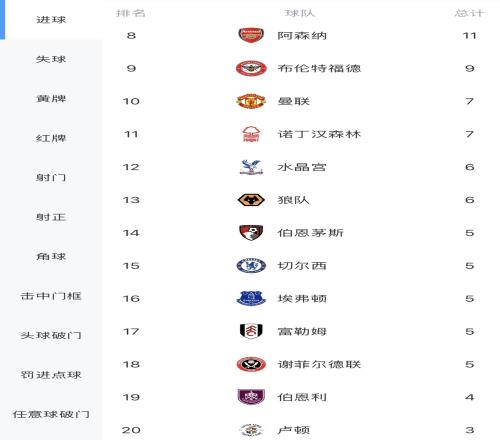Open the 角球 stats tab
Screen dimensions: 500x440
click(x=51, y=257)
